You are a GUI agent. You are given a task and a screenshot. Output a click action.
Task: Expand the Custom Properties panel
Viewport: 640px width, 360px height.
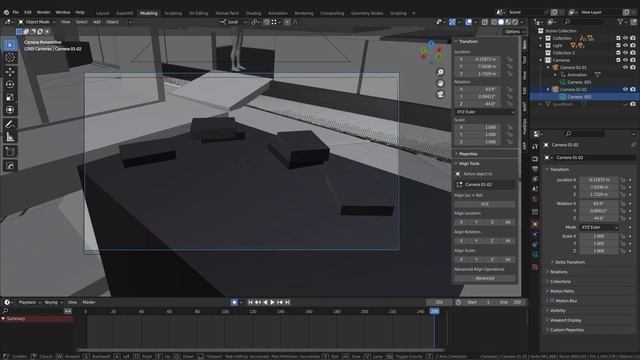click(567, 330)
